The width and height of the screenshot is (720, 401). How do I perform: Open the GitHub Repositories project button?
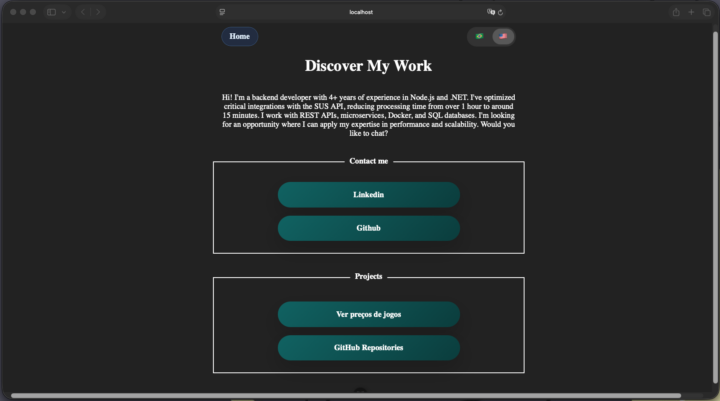369,348
